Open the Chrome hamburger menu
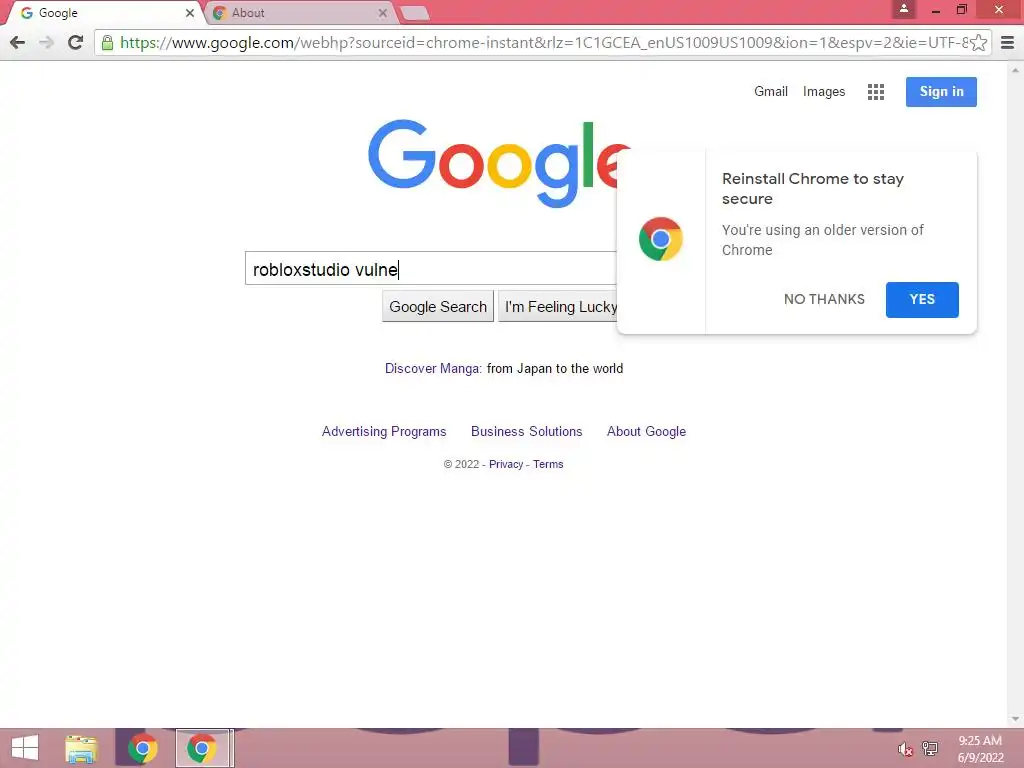Screen dimensions: 1024x768 [1008, 43]
